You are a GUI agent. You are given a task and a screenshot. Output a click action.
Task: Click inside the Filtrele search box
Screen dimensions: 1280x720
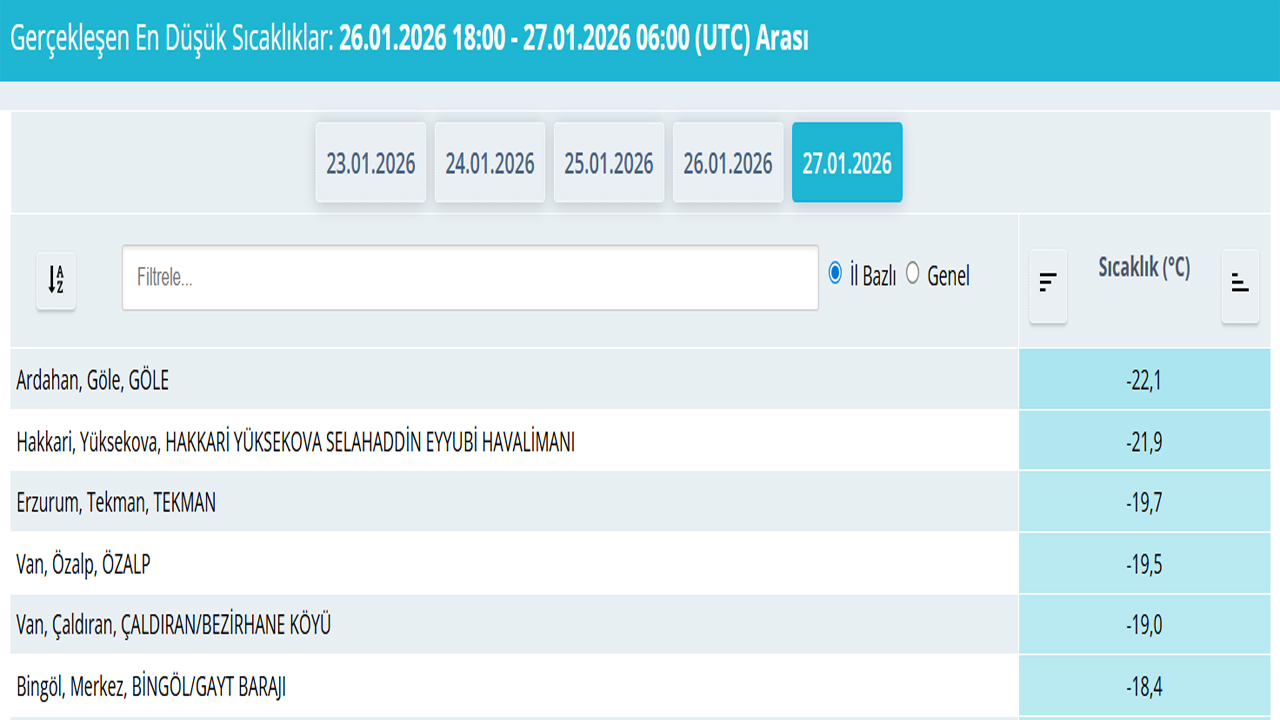tap(469, 277)
